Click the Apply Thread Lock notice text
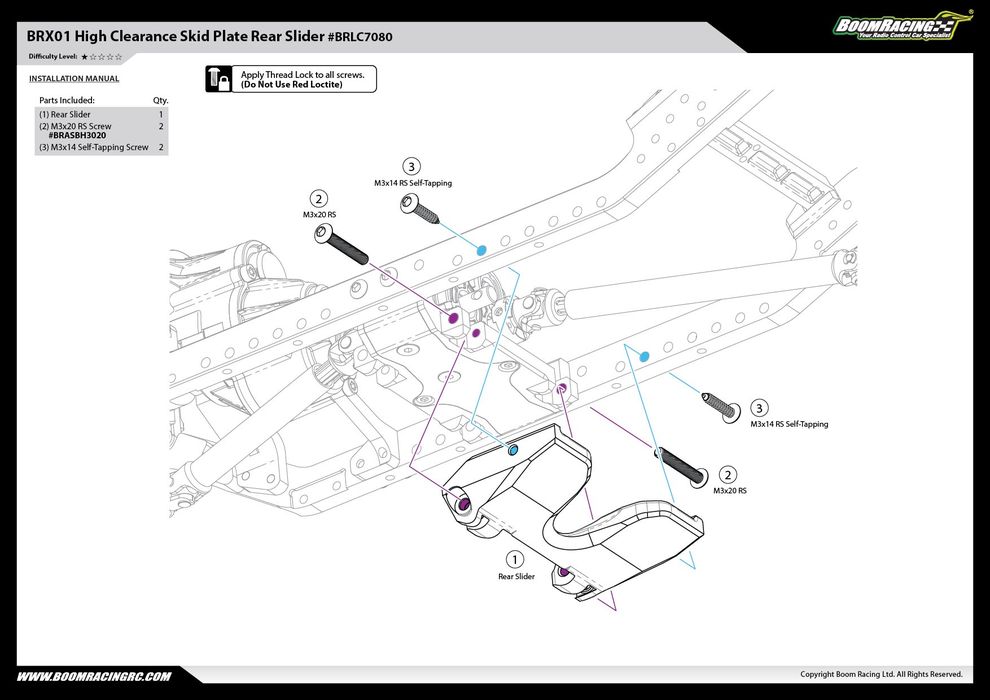This screenshot has height=700, width=990. (x=302, y=79)
